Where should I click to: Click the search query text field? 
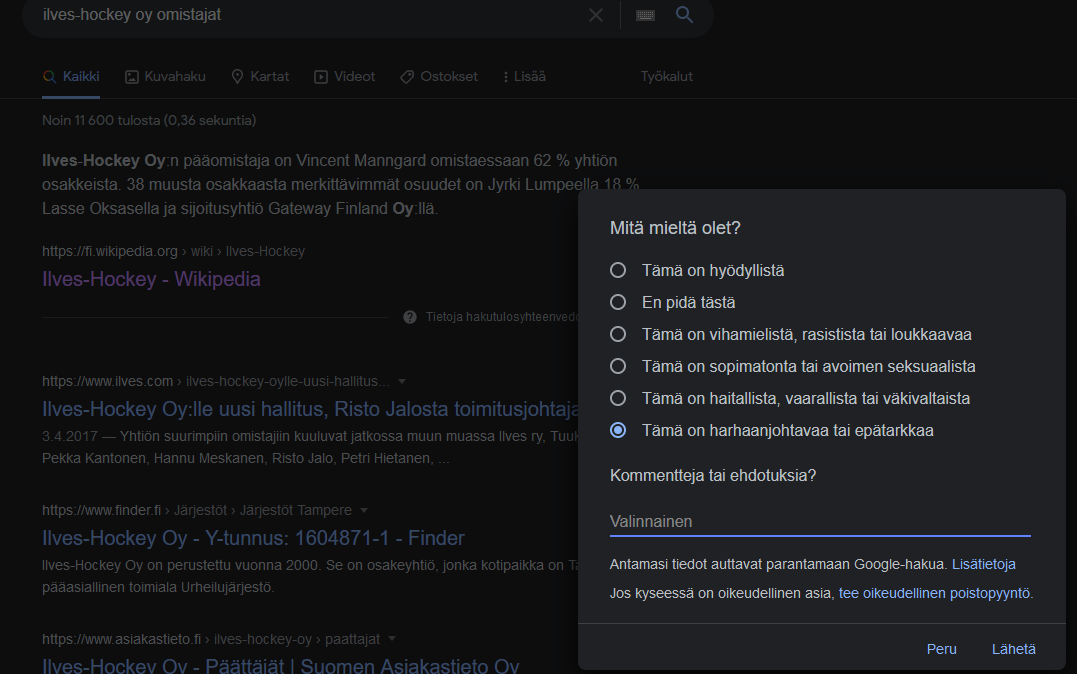309,14
